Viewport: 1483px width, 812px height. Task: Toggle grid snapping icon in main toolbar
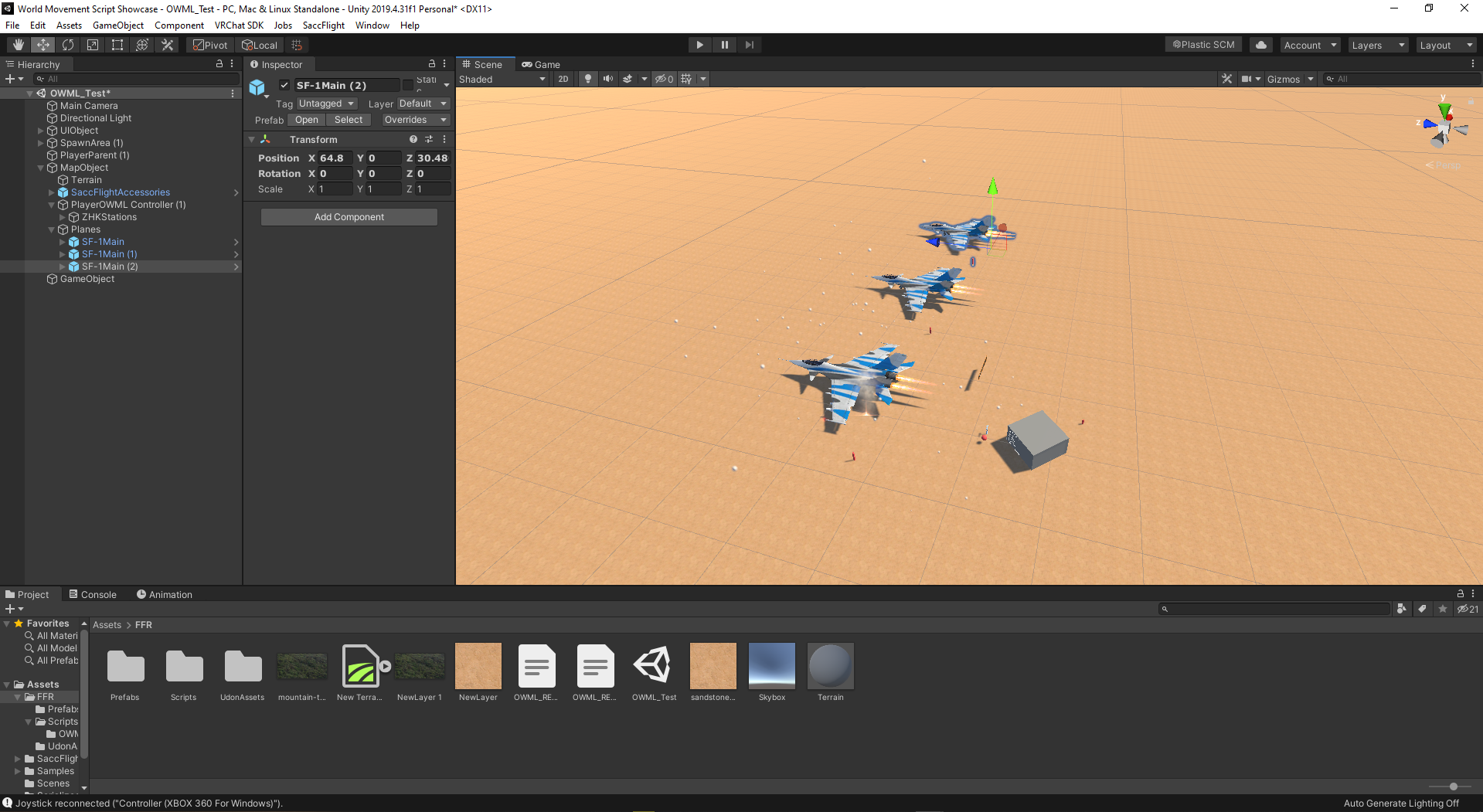pyautogui.click(x=297, y=45)
